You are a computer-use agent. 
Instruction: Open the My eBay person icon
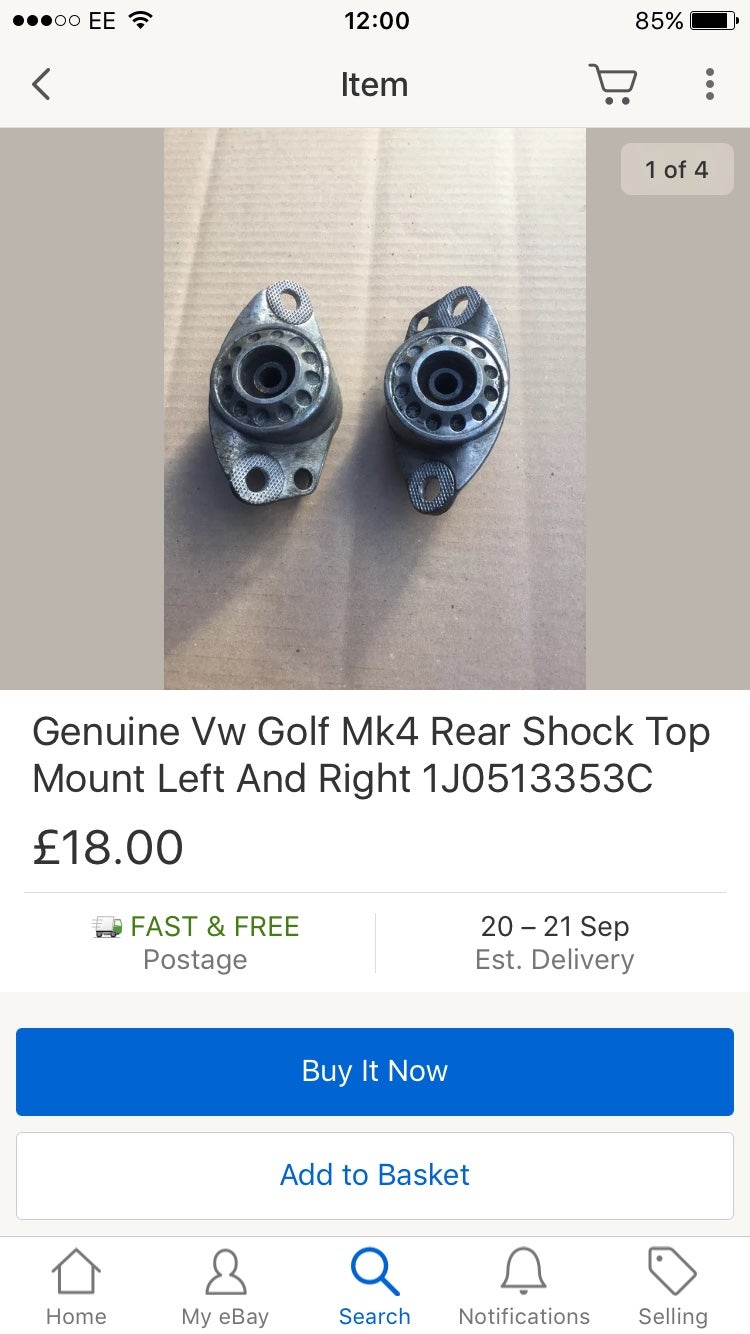click(x=225, y=1273)
